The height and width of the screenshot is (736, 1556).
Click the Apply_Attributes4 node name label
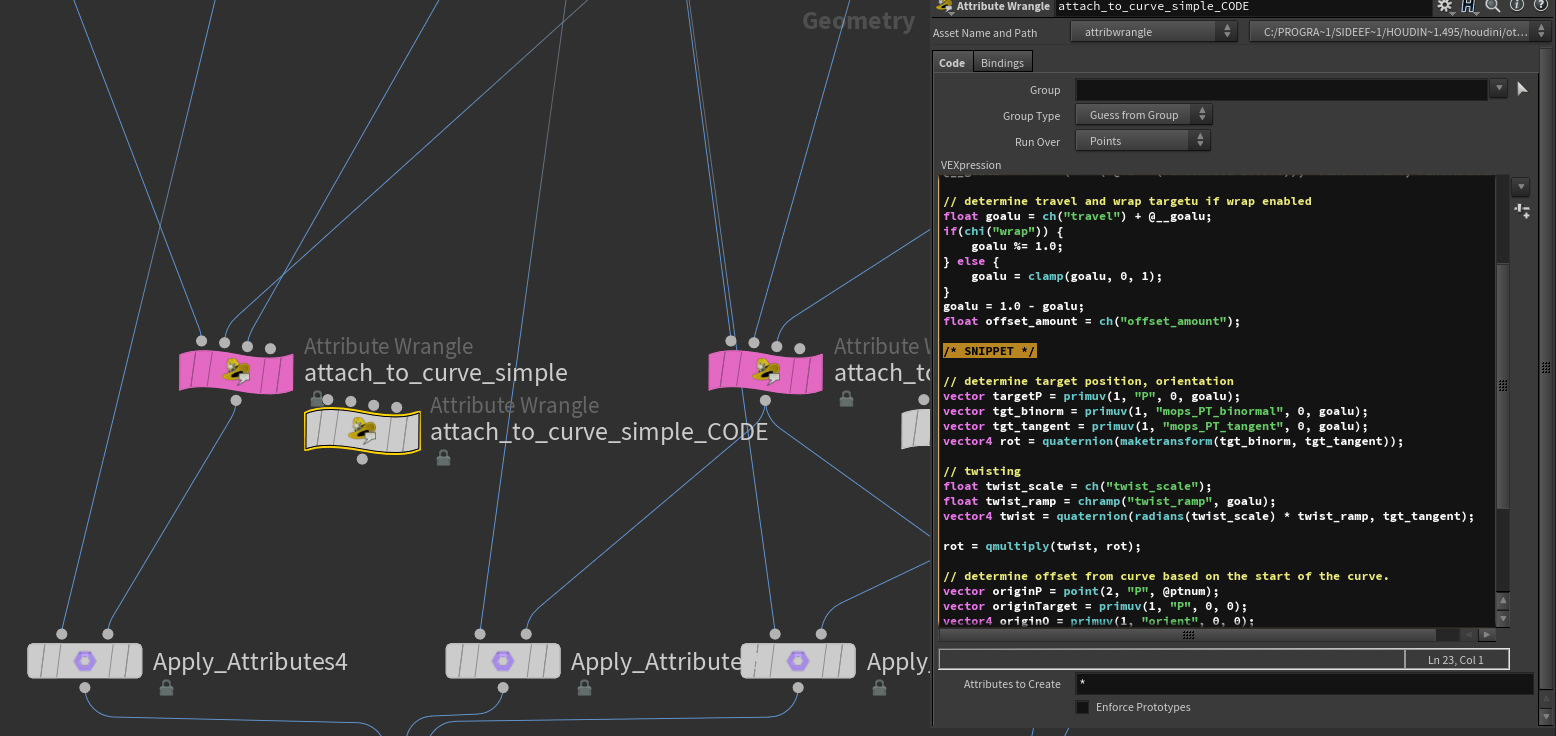click(250, 662)
